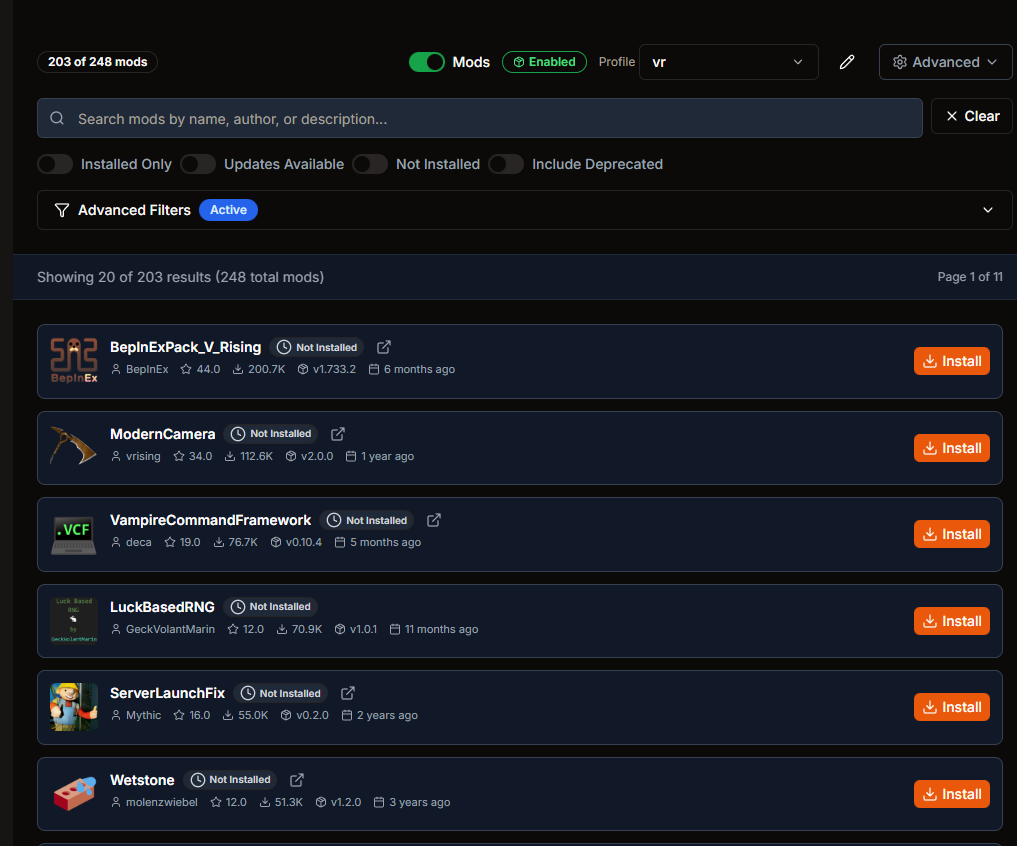The height and width of the screenshot is (846, 1017).
Task: Click the LuckBasedRNG mod thumbnail
Action: tap(73, 620)
